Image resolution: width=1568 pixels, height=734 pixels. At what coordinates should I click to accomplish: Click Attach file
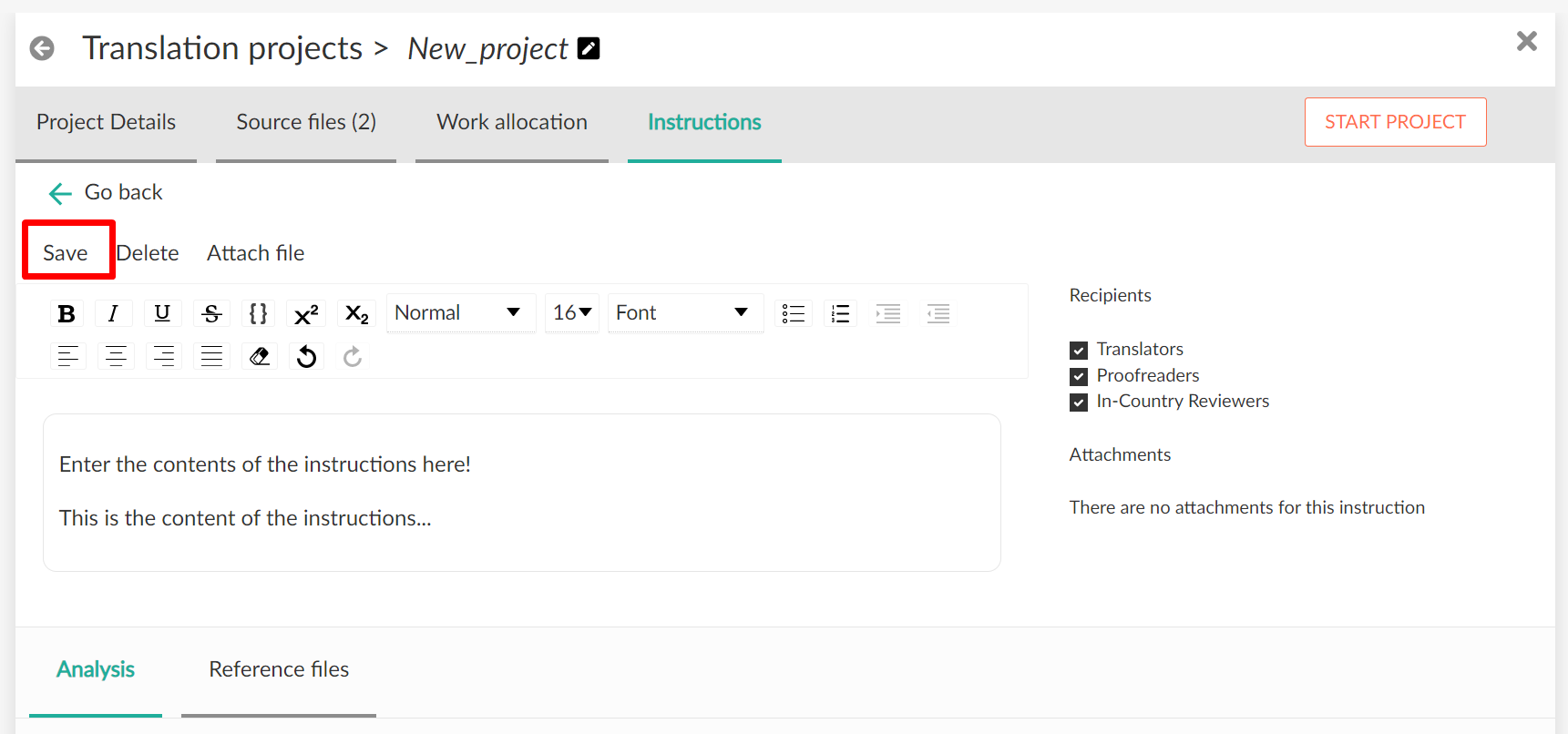[x=256, y=253]
